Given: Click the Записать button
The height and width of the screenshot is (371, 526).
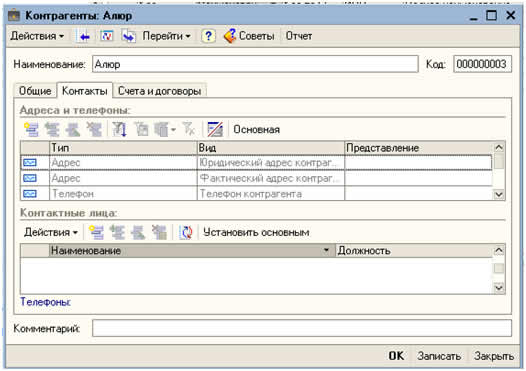Looking at the screenshot, I should coord(439,356).
